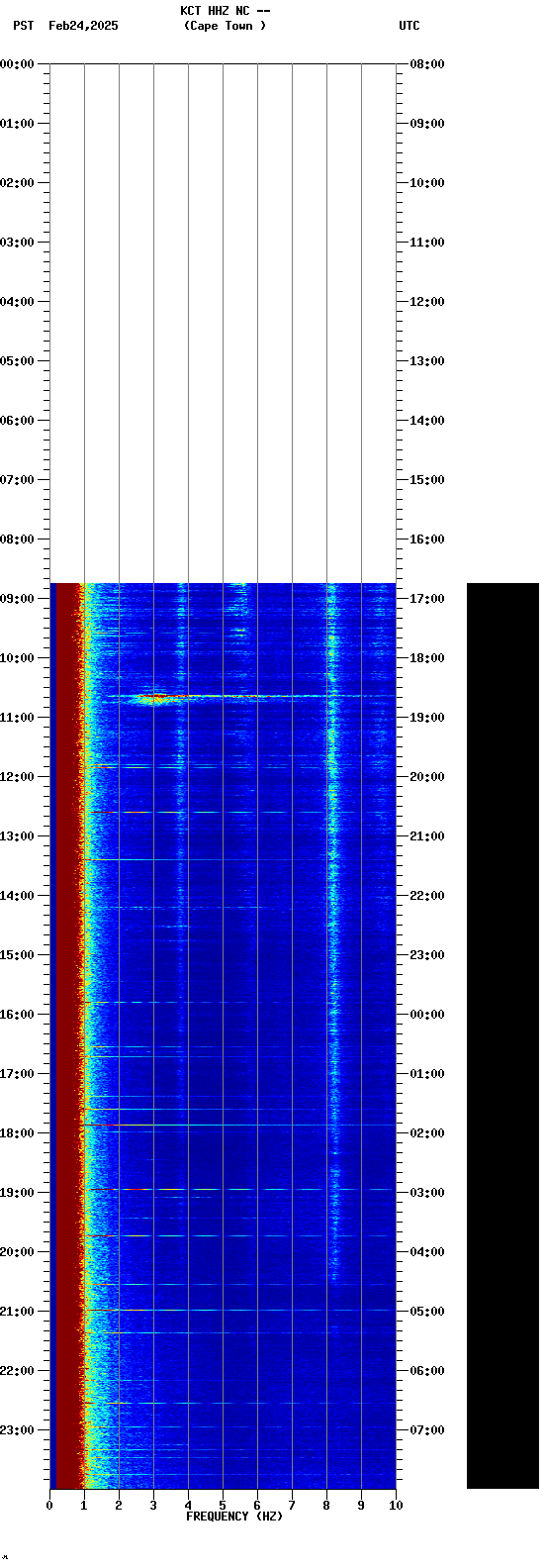Screen dimensions: 546x1568
Task: Click frequency axis tick label 1
Action: click(x=84, y=1506)
